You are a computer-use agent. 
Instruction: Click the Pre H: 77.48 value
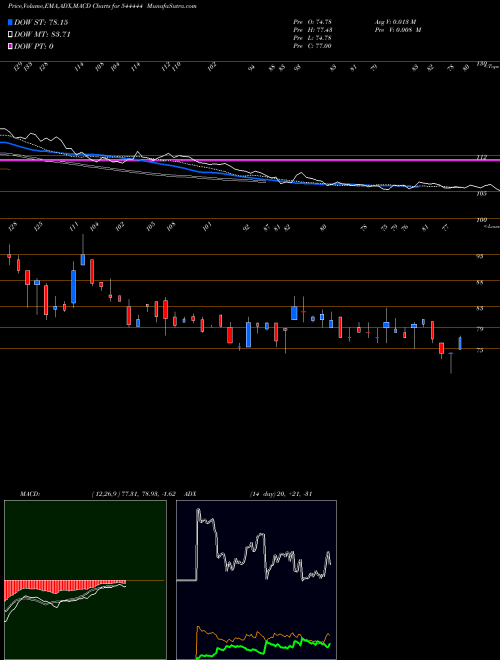pos(312,30)
